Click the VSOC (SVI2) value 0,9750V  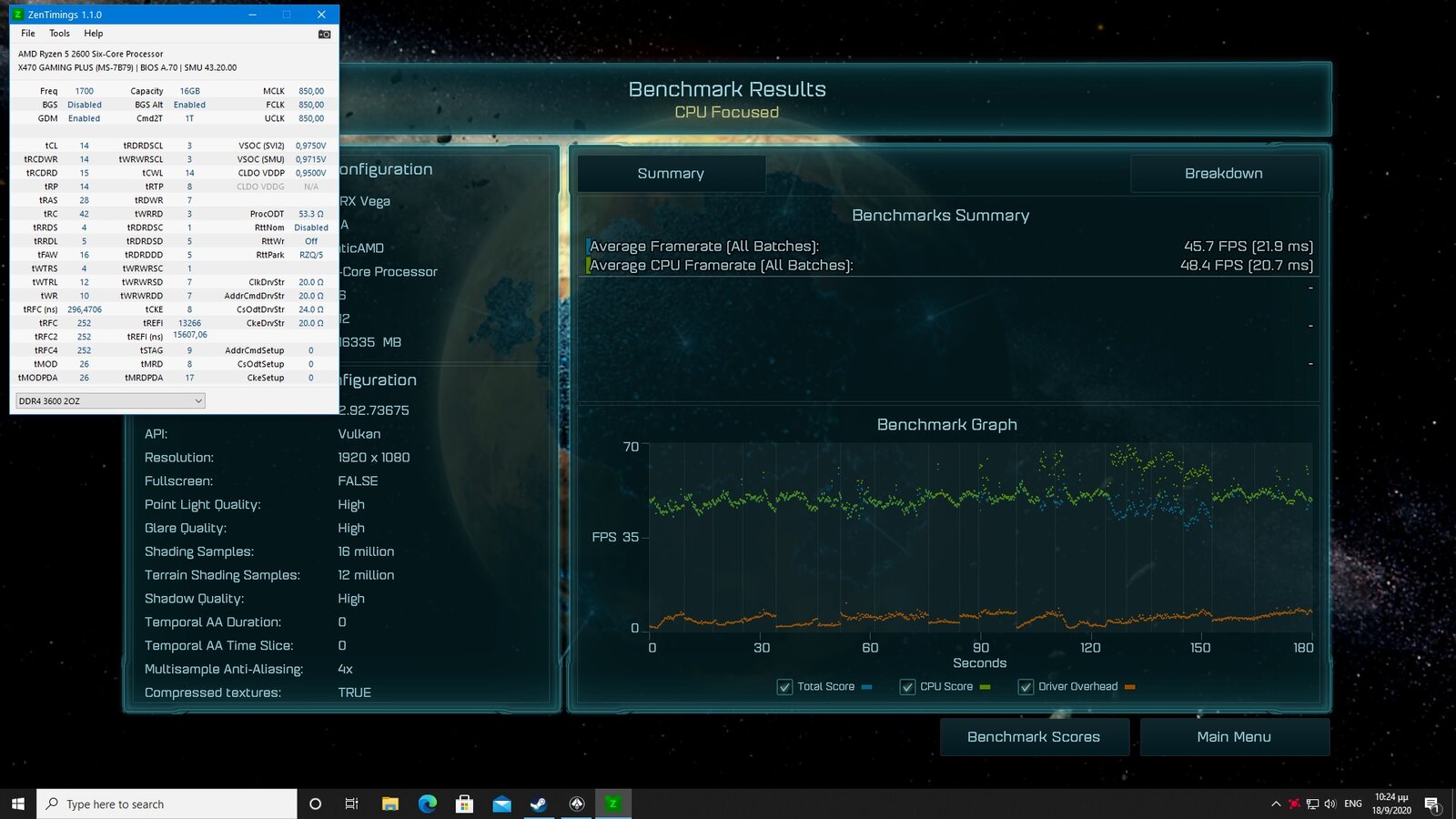point(311,146)
